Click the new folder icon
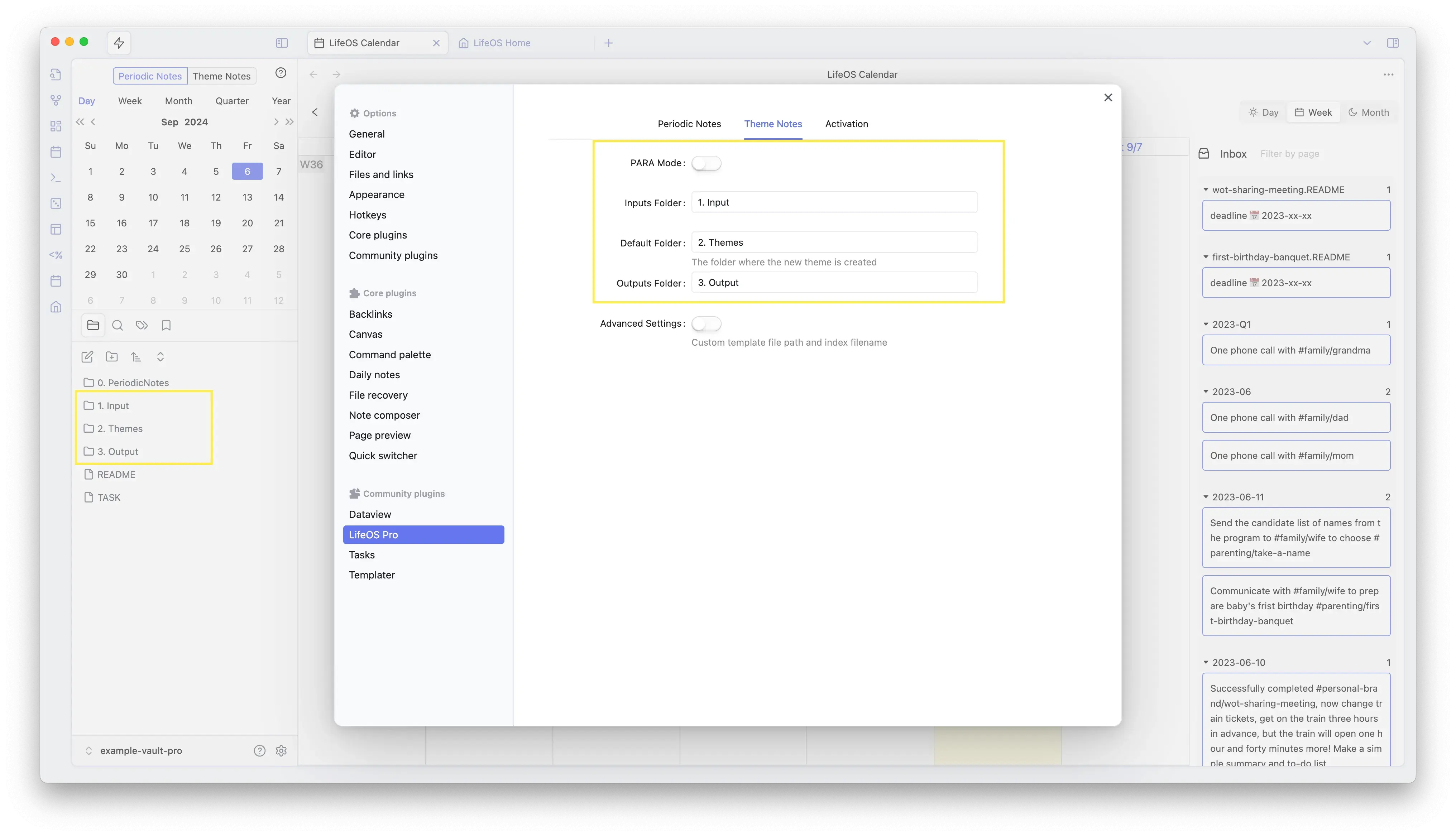The width and height of the screenshot is (1456, 836). coord(112,356)
